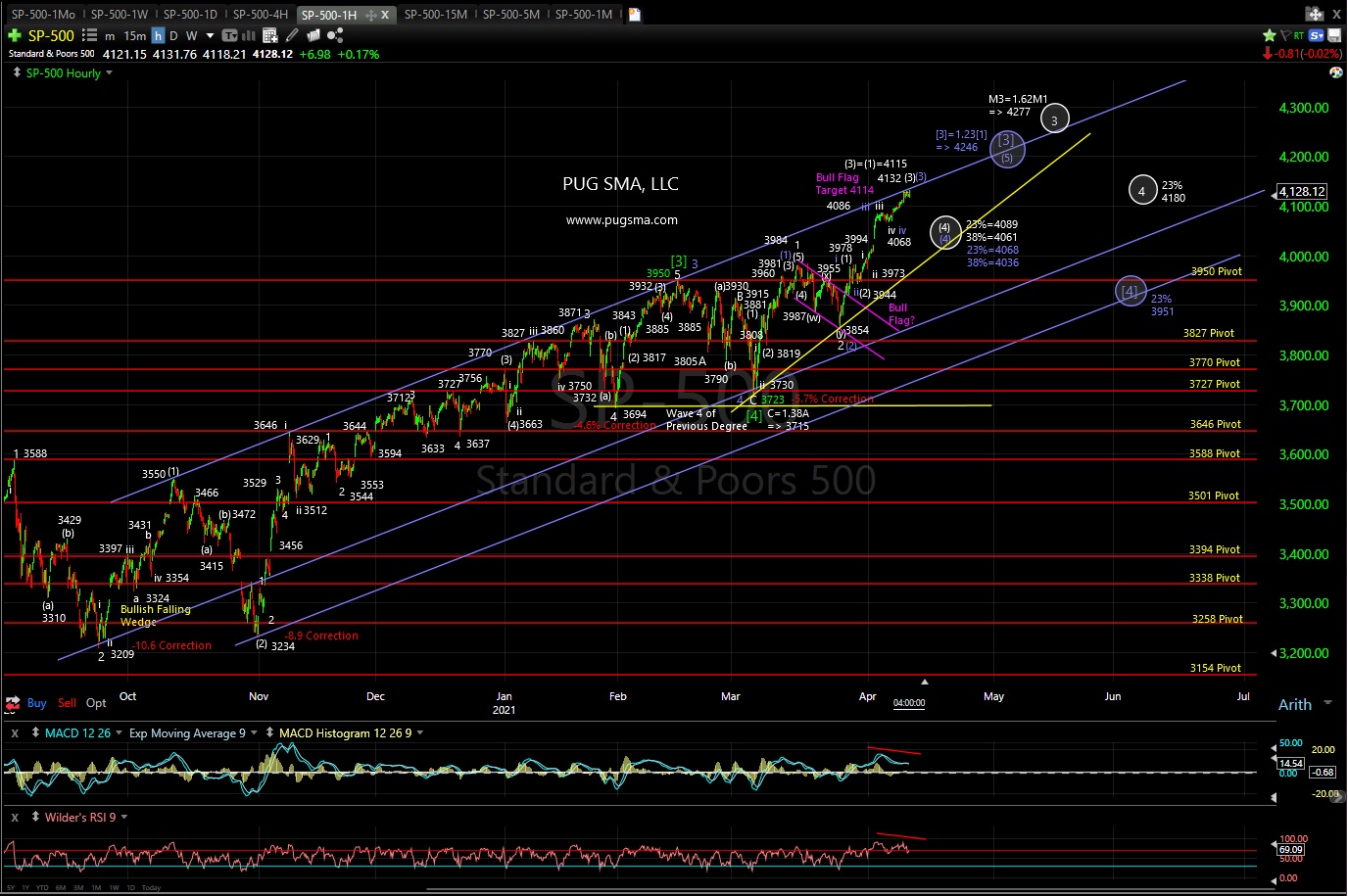1348x896 pixels.
Task: Select the 15m timeframe
Action: tap(135, 36)
